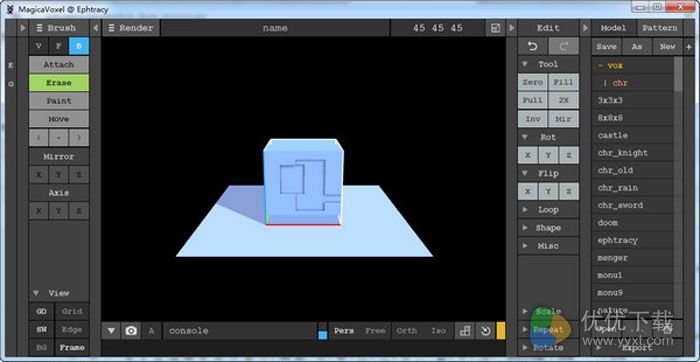Open the console options down-arrow
Screen dimensions: 700x362
click(x=111, y=331)
